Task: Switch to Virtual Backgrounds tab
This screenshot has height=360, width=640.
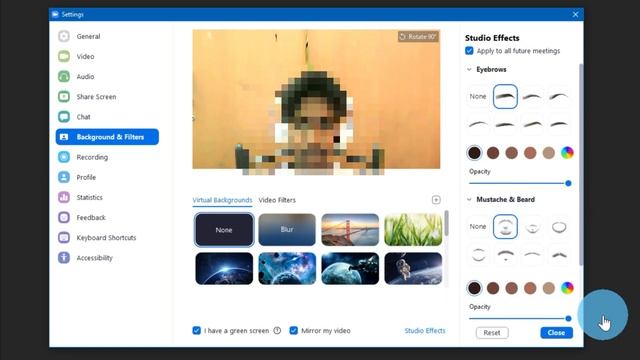Action: (x=222, y=200)
